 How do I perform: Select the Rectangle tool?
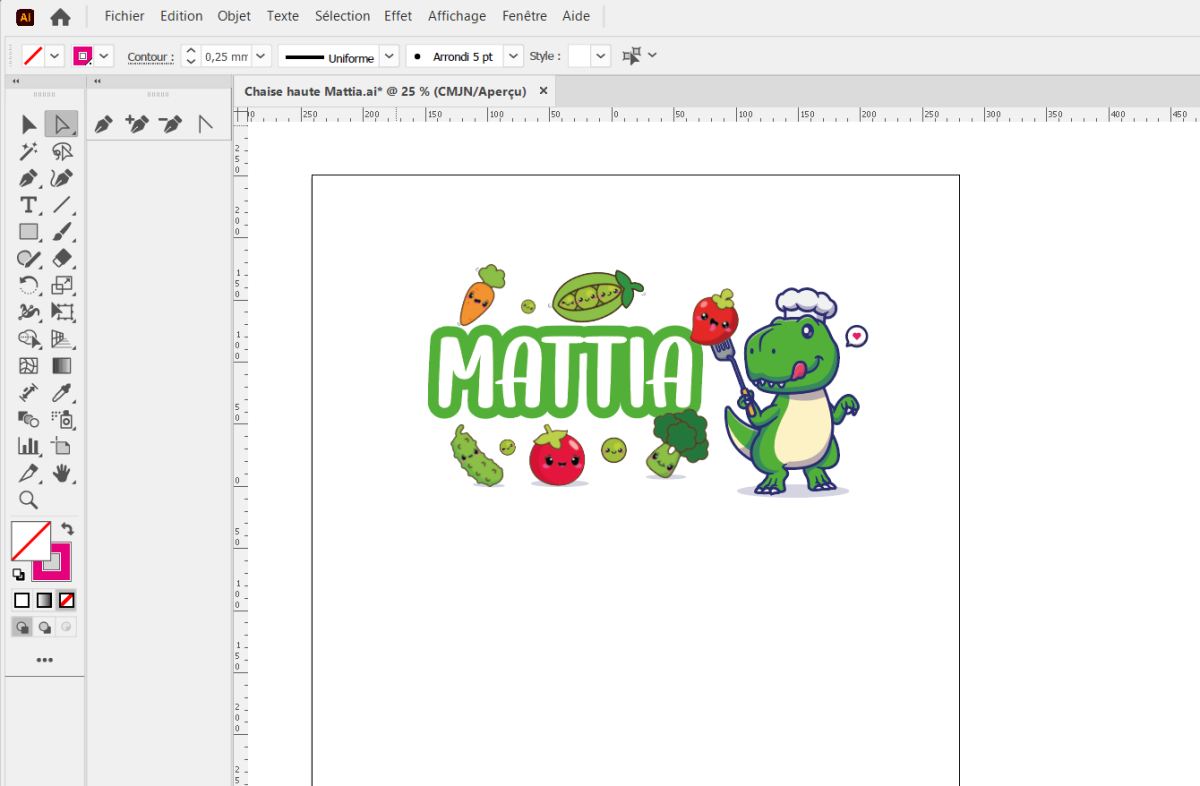pos(29,232)
